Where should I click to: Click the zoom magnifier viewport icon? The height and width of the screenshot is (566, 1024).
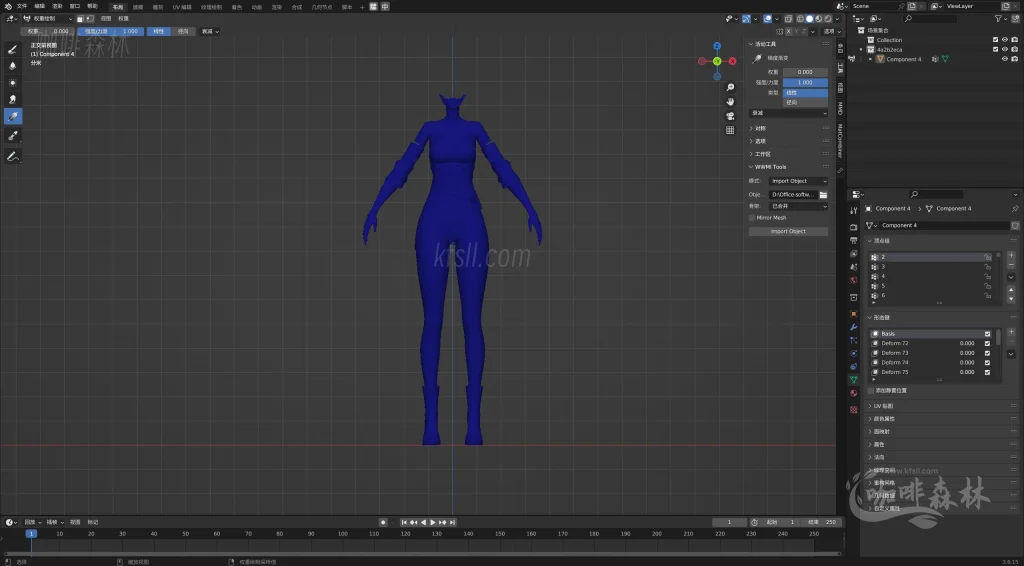pyautogui.click(x=730, y=87)
